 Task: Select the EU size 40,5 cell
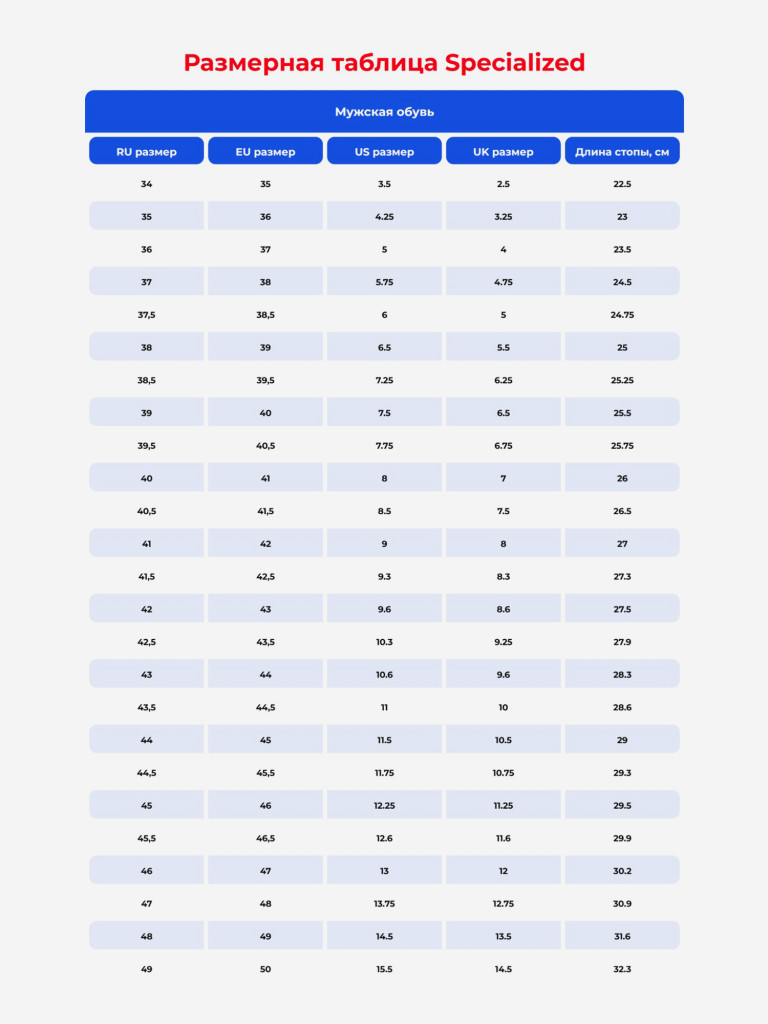[265, 445]
